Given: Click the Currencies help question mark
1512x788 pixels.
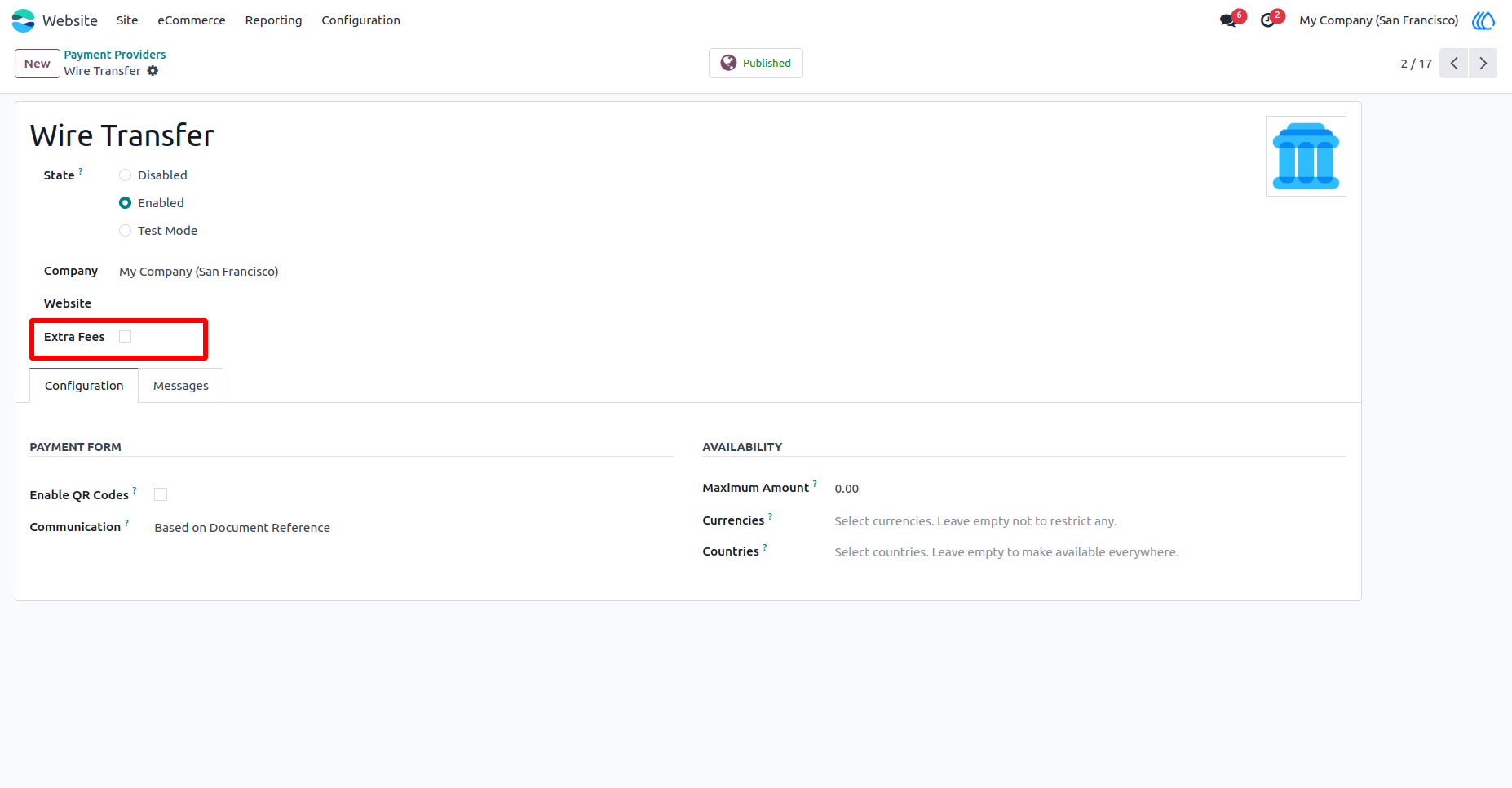Looking at the screenshot, I should 770,516.
